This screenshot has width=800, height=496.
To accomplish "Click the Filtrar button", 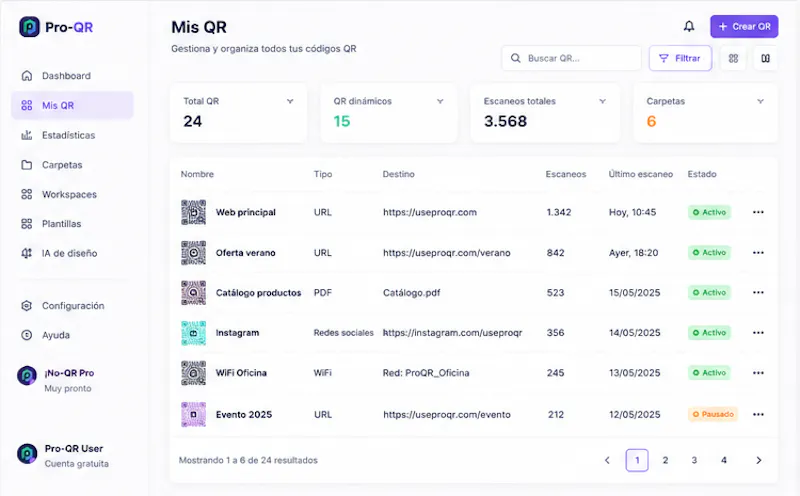I will pos(680,58).
